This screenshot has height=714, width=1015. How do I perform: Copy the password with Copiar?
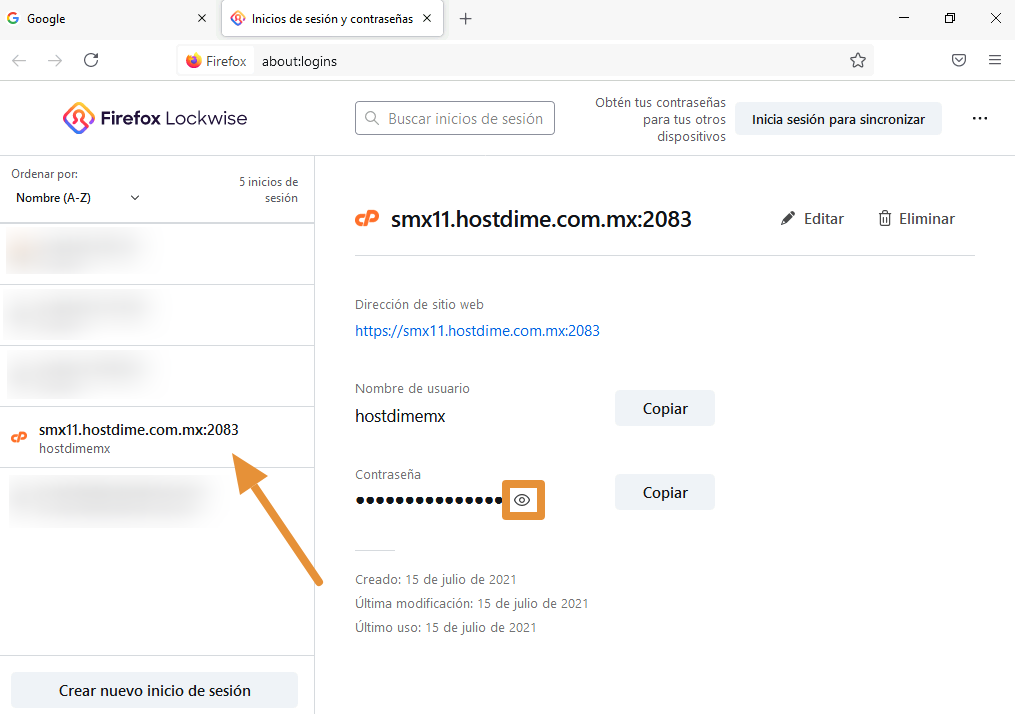pos(664,493)
